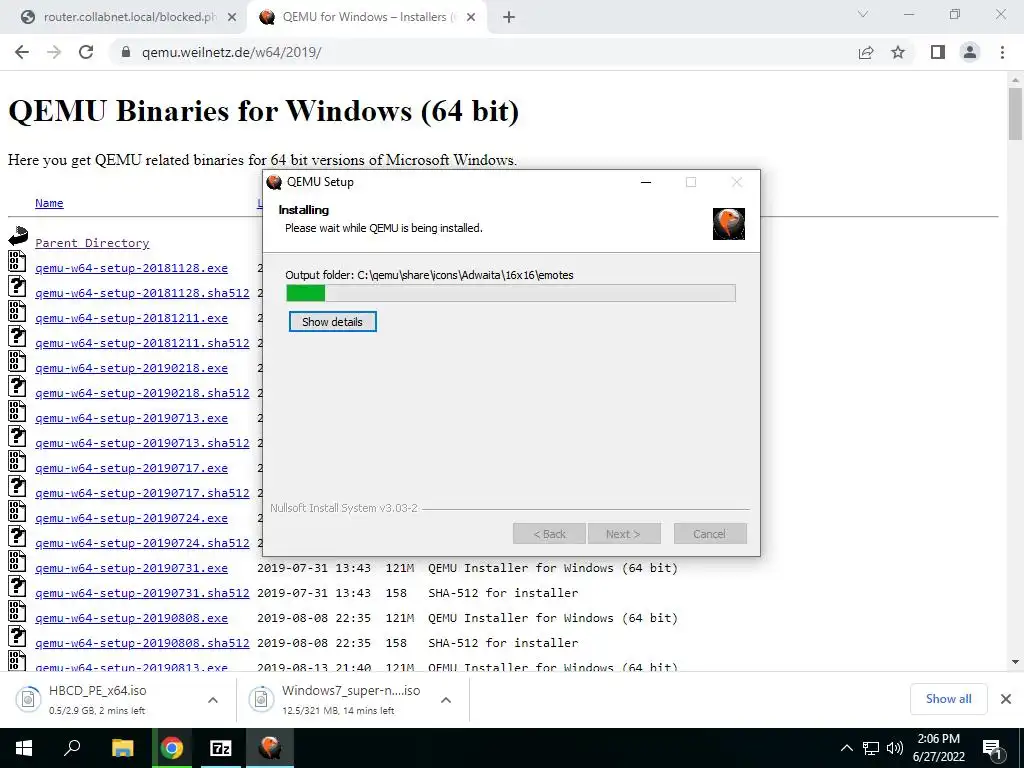Click the QEMU logo in setup header
The width and height of the screenshot is (1024, 768).
[x=729, y=224]
